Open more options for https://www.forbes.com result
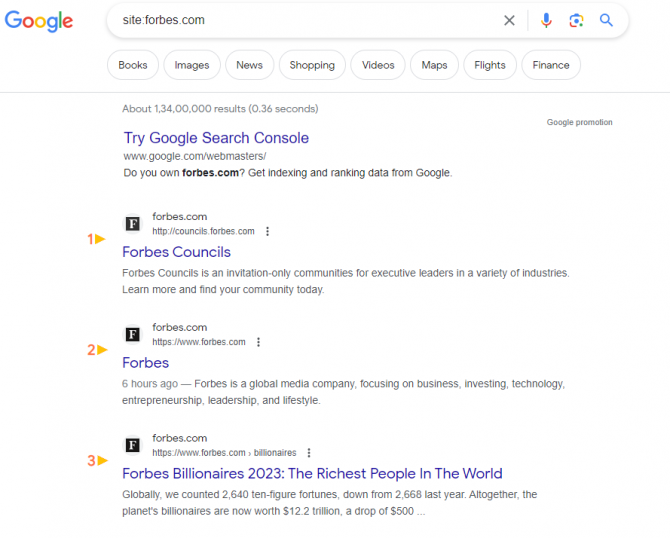The height and width of the screenshot is (538, 670). [259, 342]
